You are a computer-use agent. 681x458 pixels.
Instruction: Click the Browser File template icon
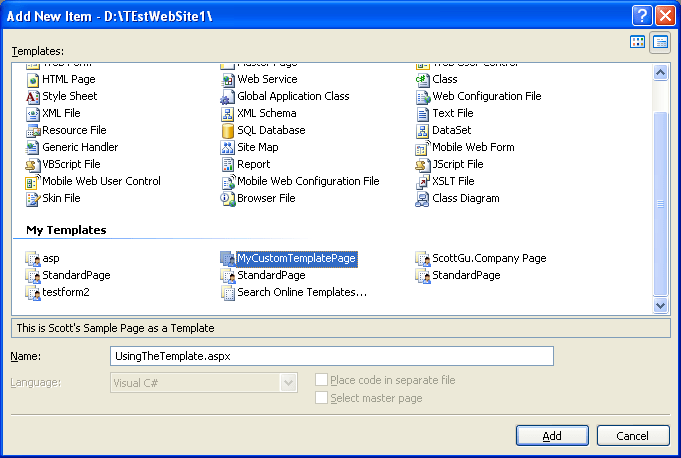point(228,199)
